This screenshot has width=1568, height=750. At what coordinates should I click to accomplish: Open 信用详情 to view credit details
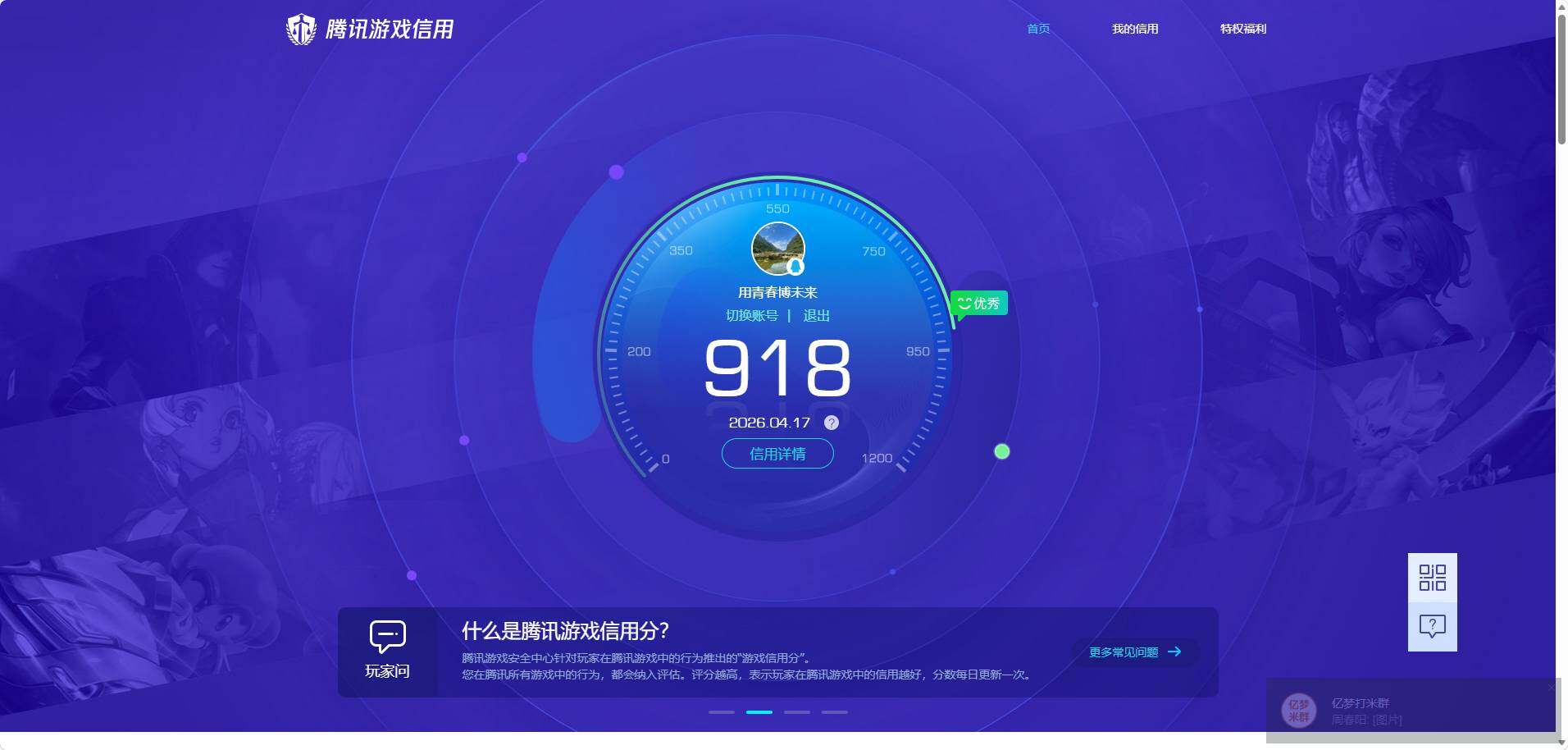click(777, 453)
